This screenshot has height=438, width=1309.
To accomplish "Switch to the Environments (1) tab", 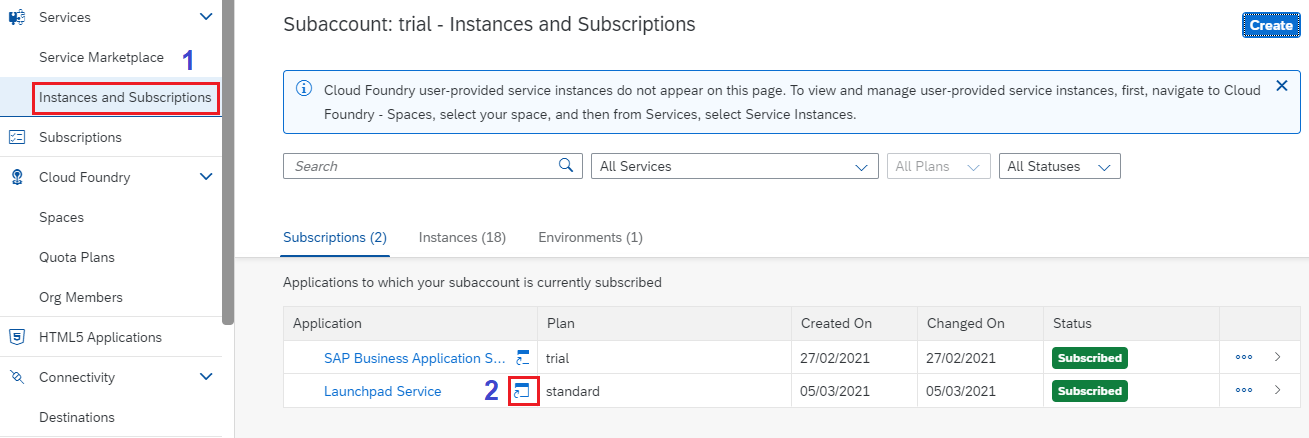I will pyautogui.click(x=590, y=237).
